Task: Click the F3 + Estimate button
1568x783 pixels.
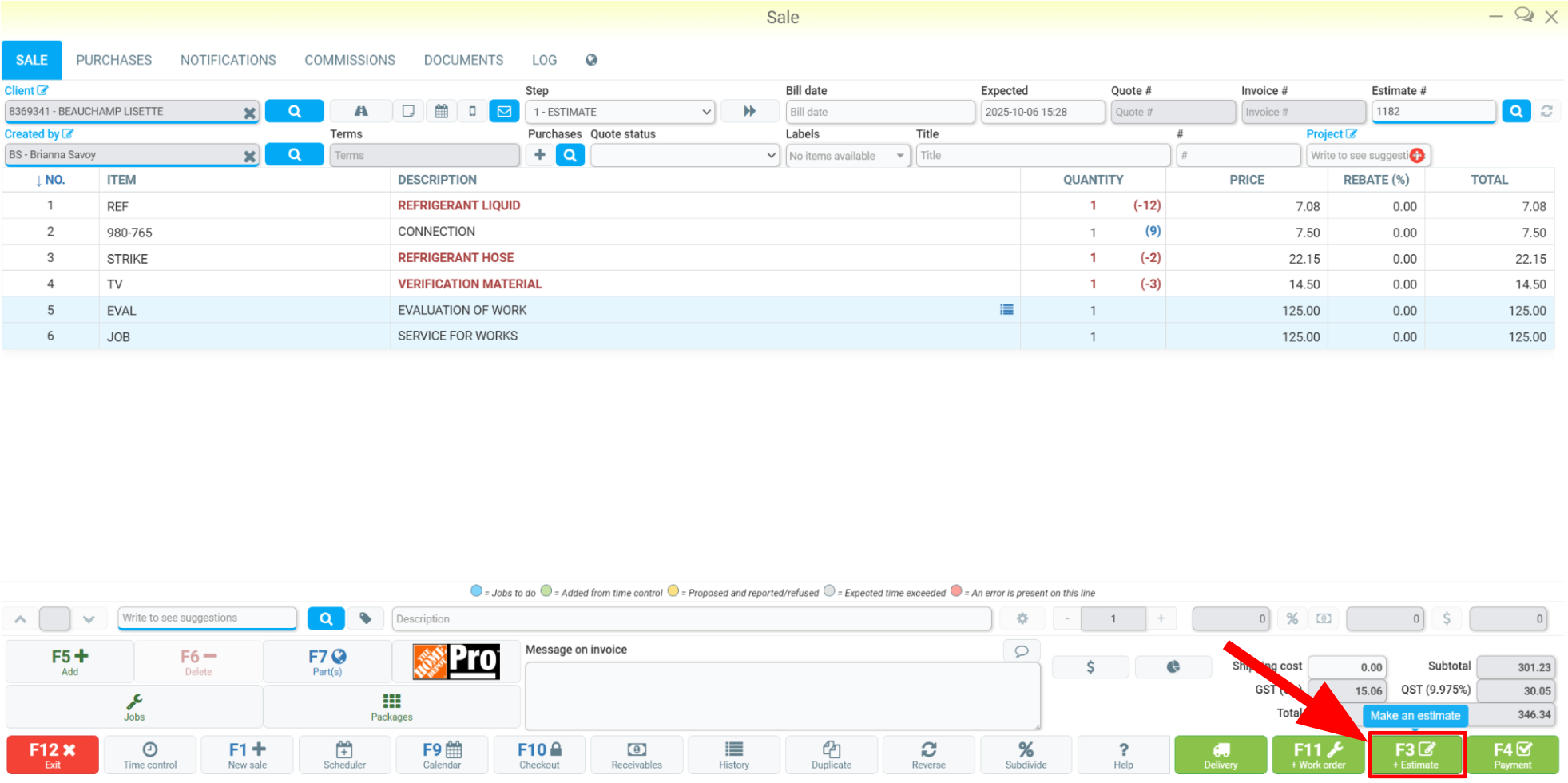Action: click(x=1416, y=754)
